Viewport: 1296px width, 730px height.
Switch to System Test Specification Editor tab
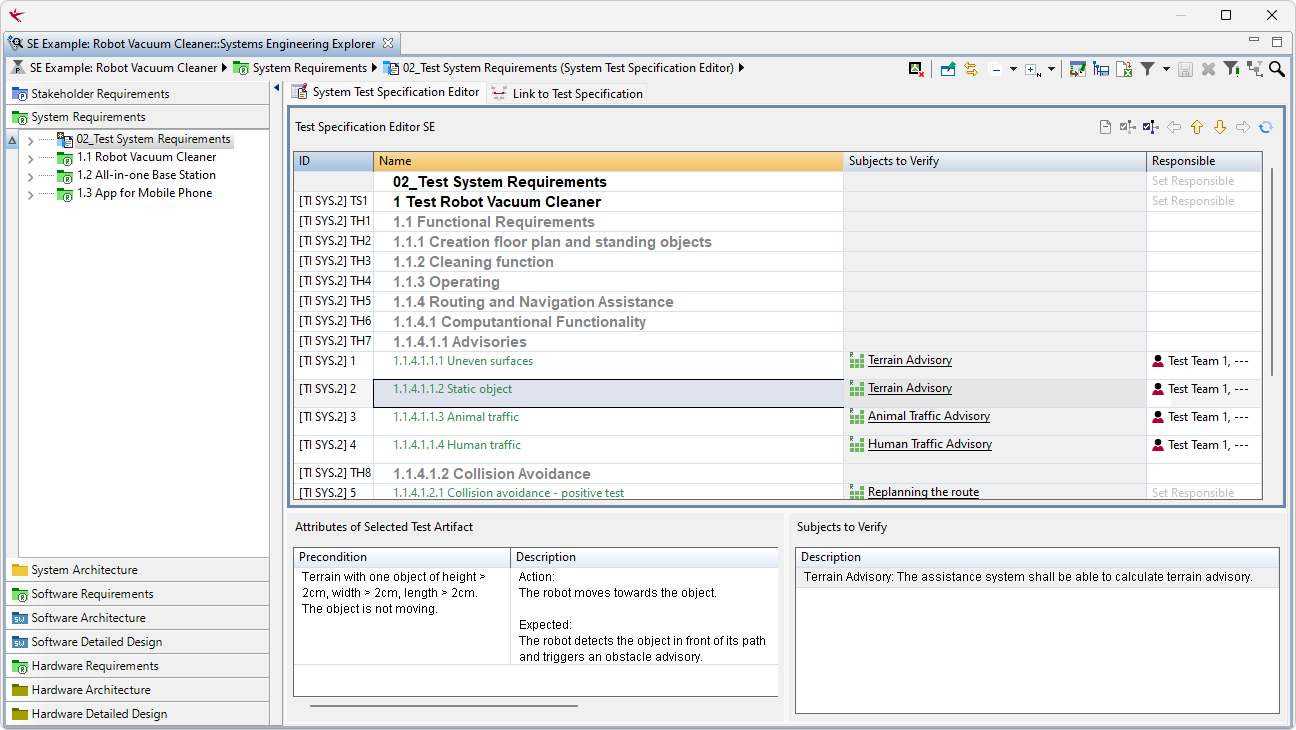(x=386, y=92)
